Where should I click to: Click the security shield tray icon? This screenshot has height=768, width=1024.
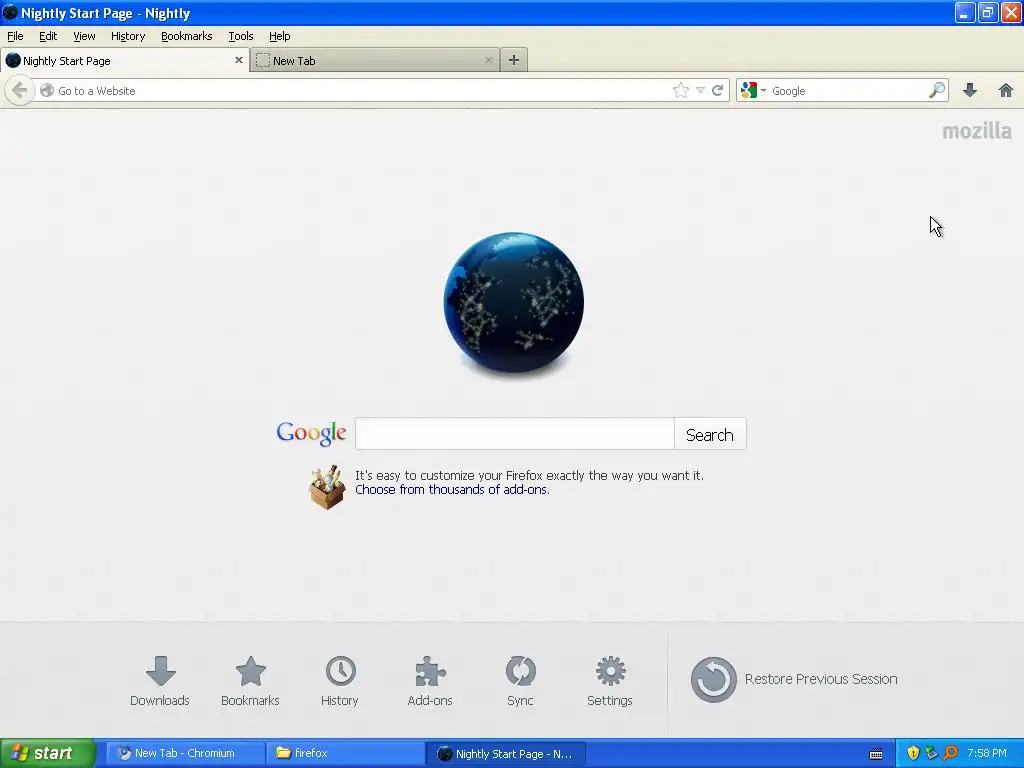(x=913, y=754)
